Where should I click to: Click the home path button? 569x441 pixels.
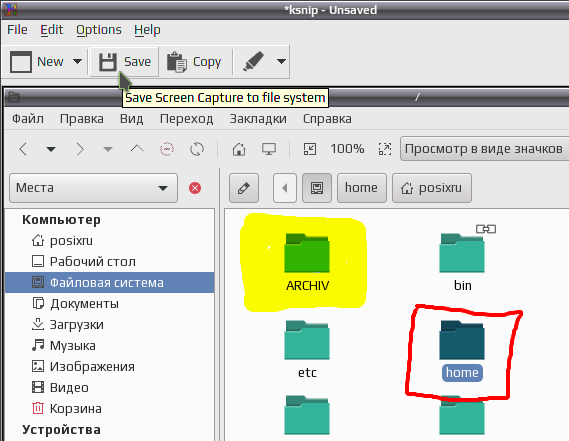[361, 188]
